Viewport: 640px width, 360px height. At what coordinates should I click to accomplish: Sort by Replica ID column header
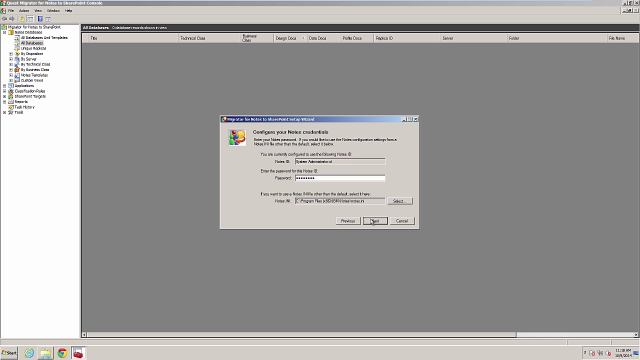pos(407,38)
